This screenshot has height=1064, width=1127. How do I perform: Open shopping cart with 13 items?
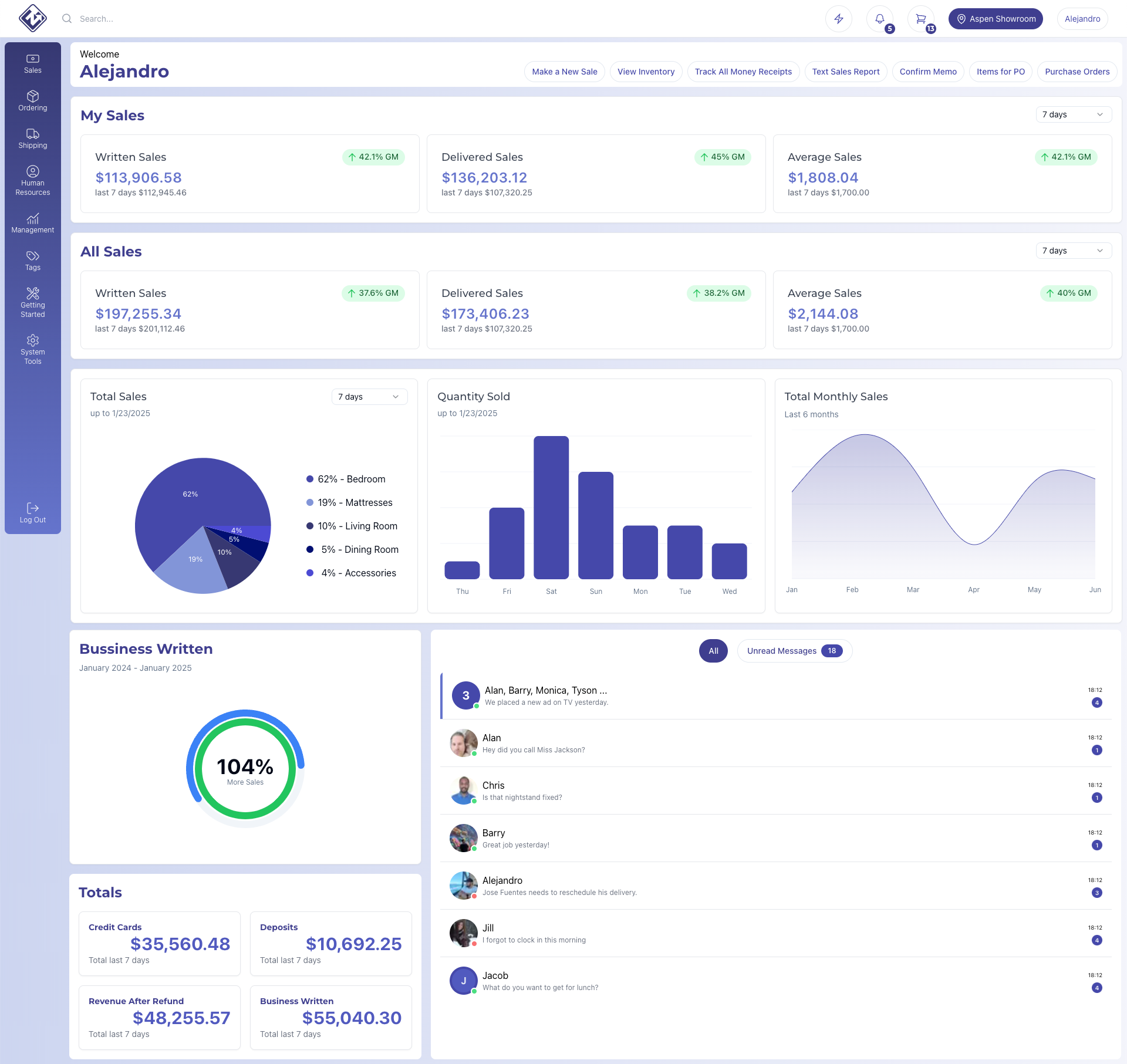tap(921, 19)
